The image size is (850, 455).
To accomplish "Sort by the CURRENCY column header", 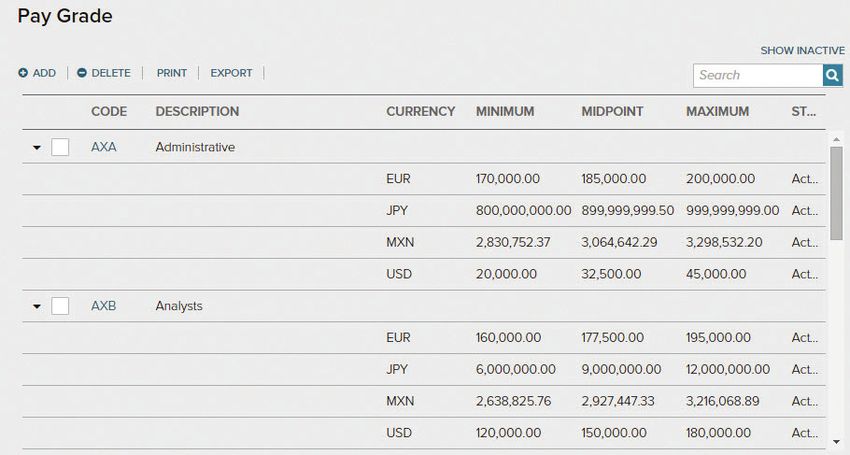I will pos(421,111).
